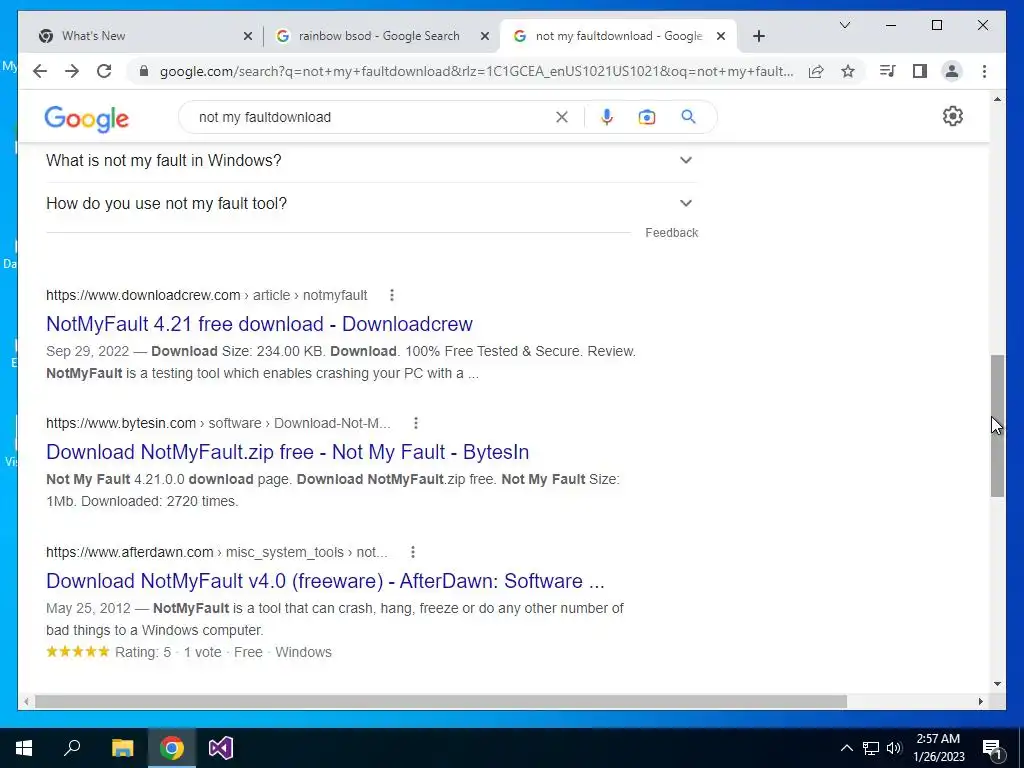Click the scrollbar down arrow
The width and height of the screenshot is (1024, 768).
point(997,684)
